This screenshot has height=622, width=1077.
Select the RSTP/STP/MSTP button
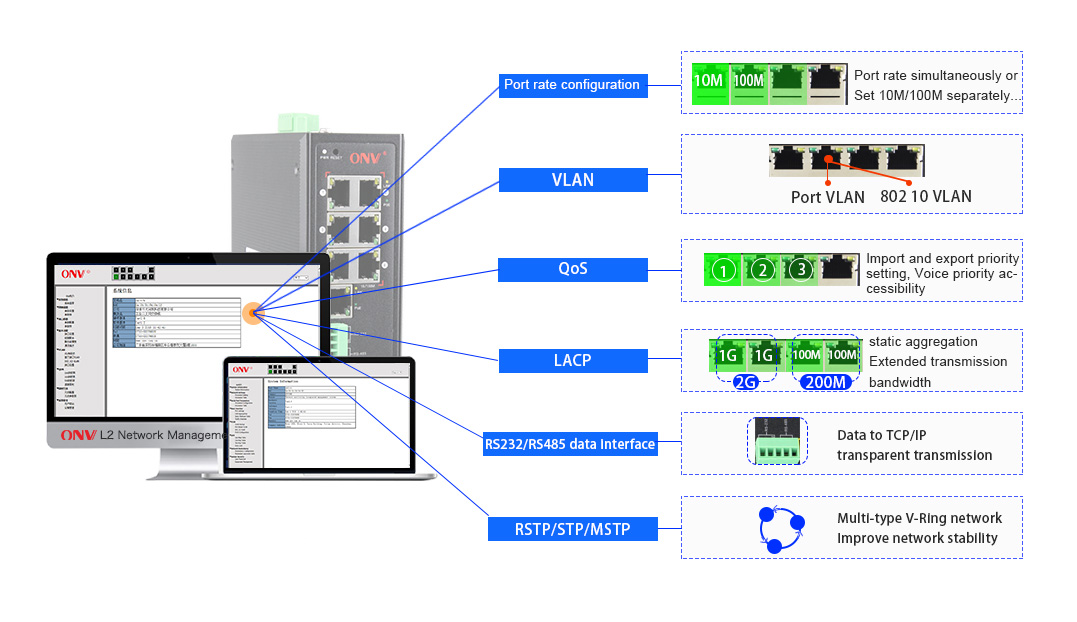[x=572, y=529]
